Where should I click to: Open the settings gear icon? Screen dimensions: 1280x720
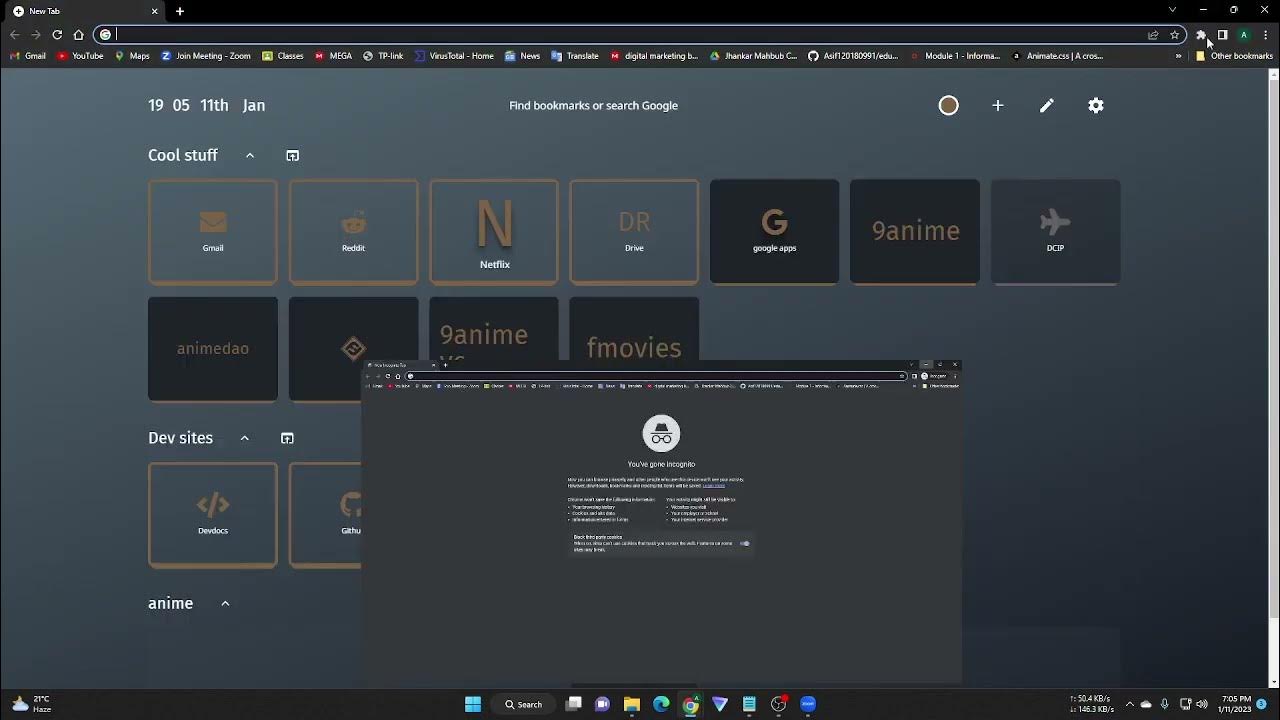(1096, 105)
